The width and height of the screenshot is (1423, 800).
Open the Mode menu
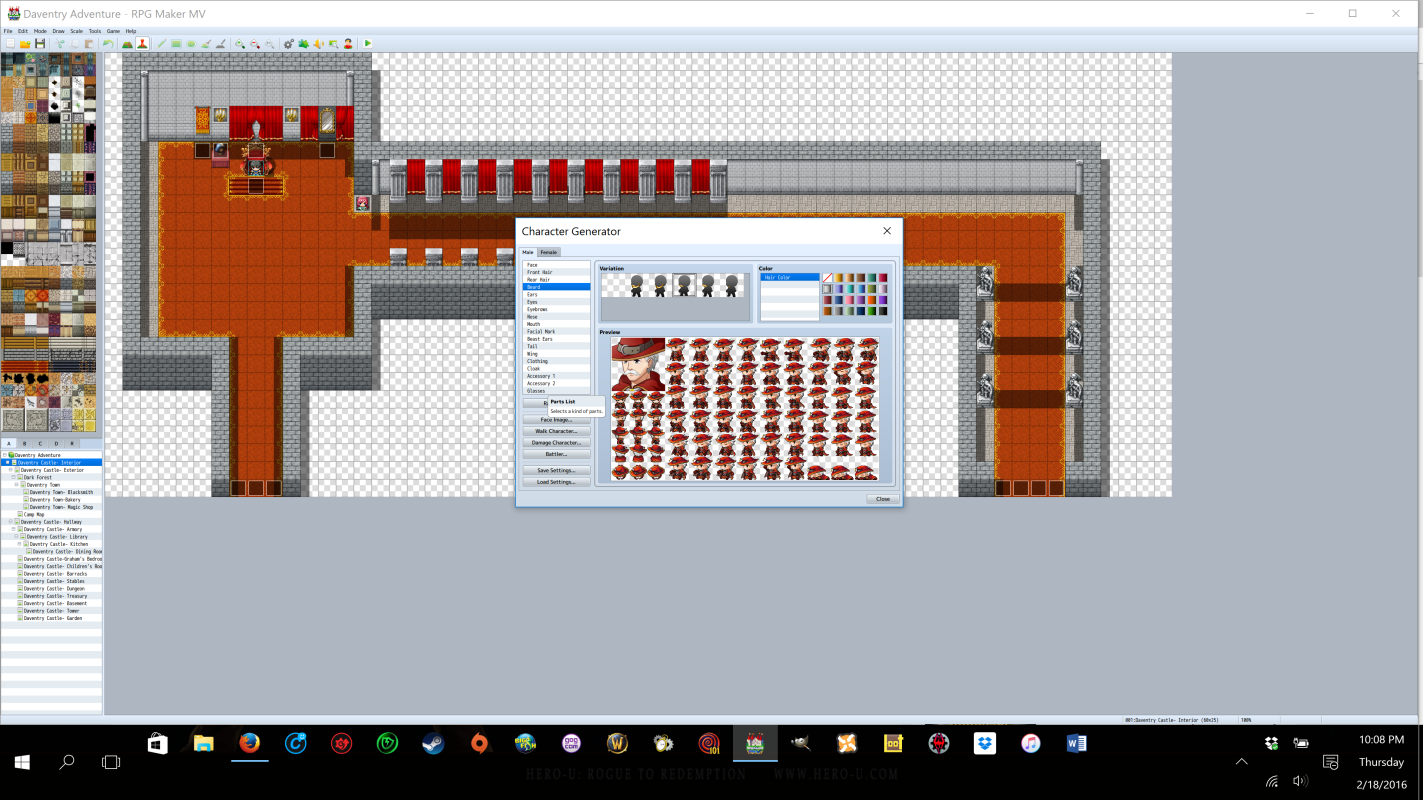click(x=40, y=31)
